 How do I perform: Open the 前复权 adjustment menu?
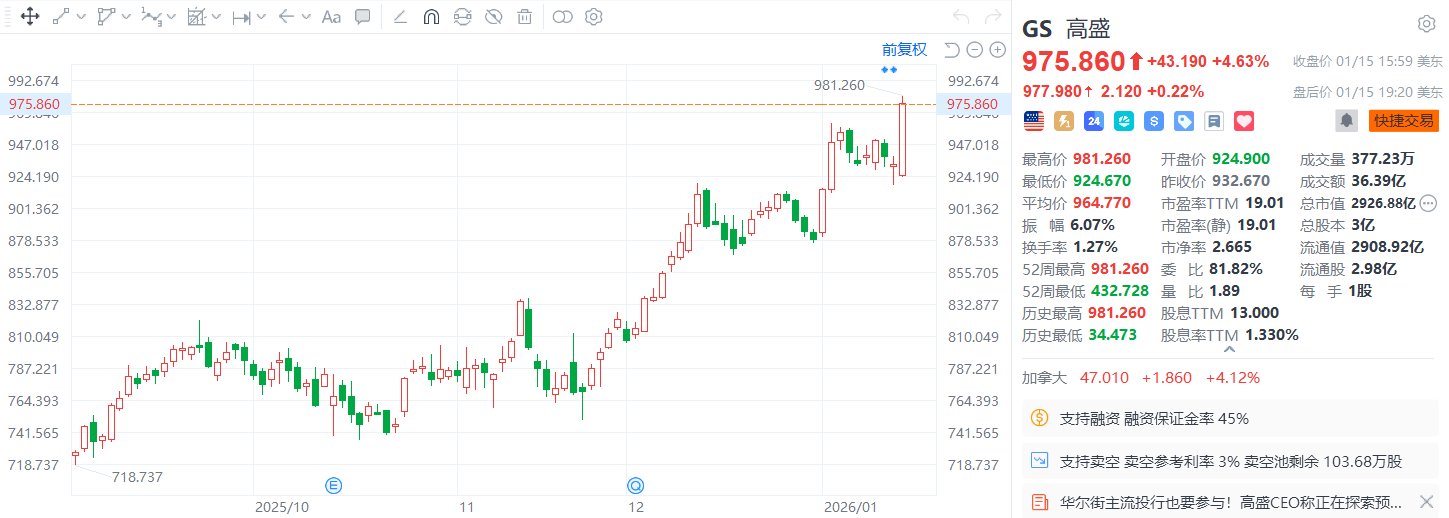(x=904, y=49)
